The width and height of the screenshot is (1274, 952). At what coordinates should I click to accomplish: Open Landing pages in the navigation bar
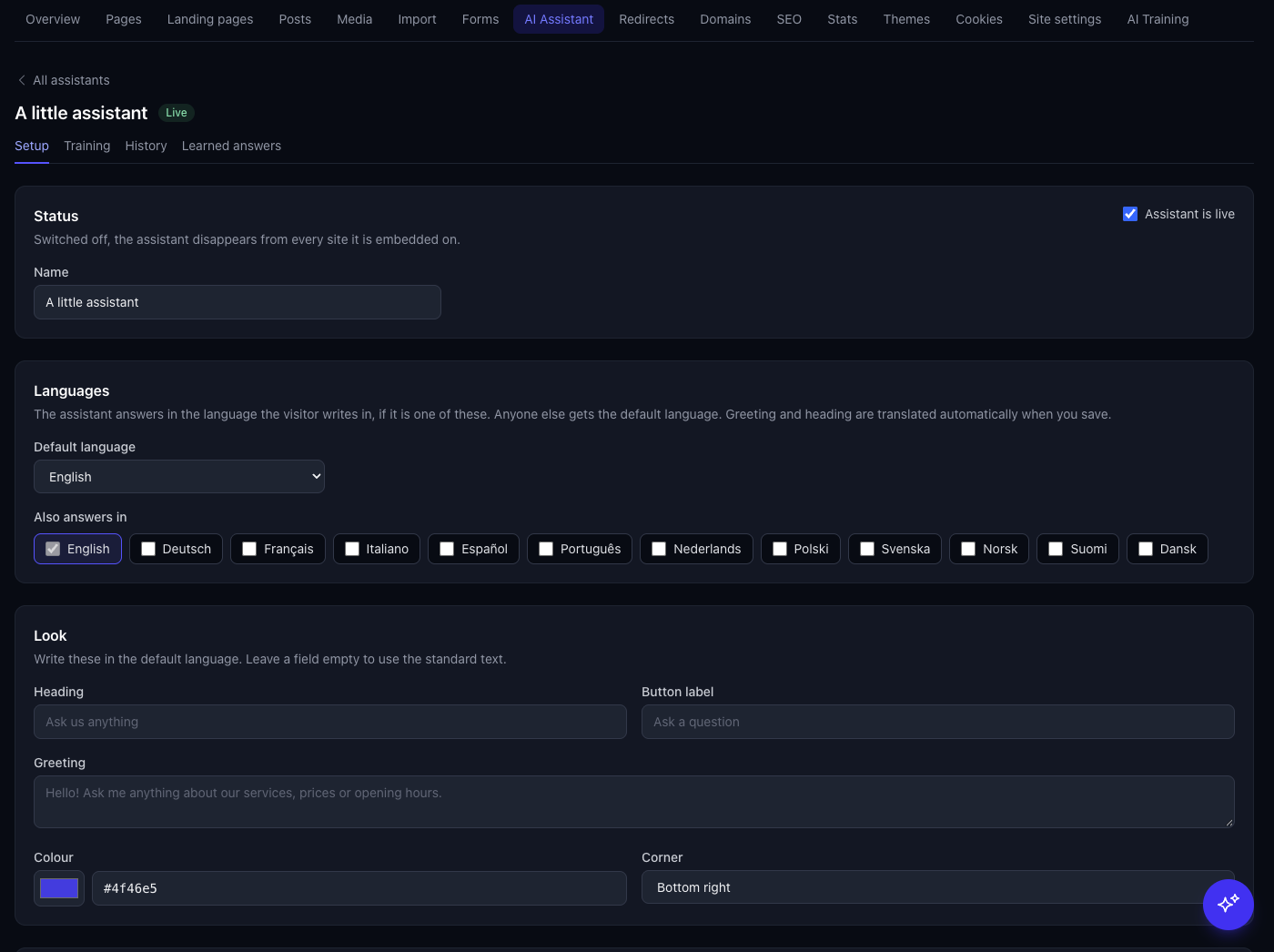(x=210, y=19)
